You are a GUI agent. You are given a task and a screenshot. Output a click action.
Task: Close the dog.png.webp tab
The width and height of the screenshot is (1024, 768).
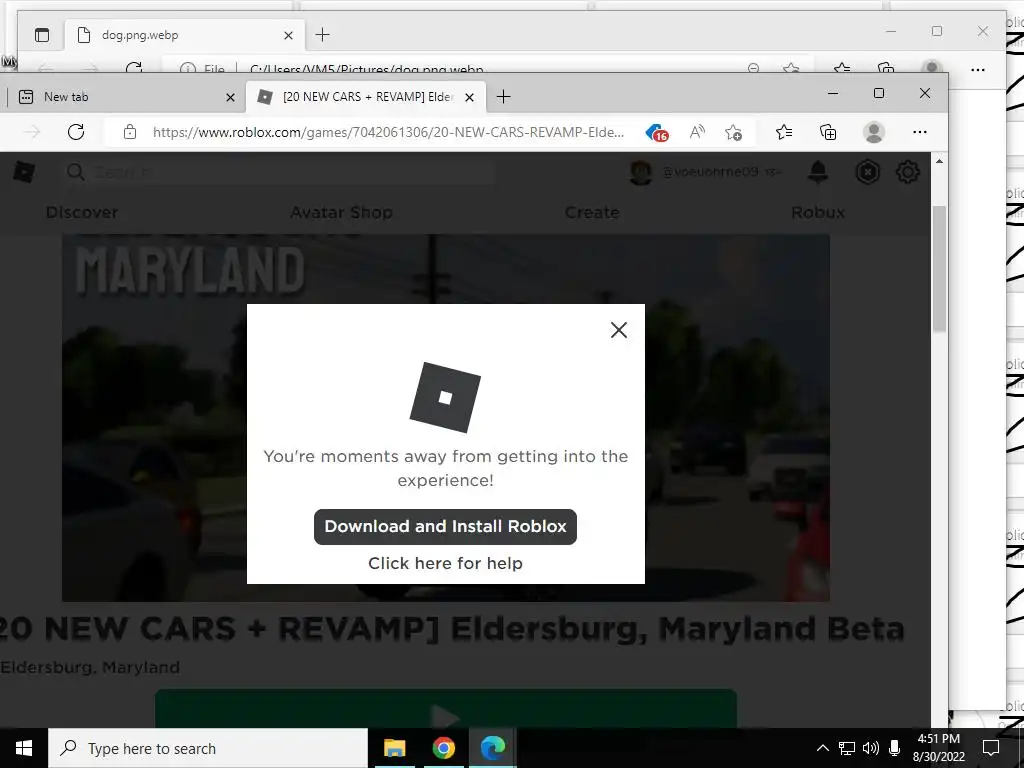pos(288,35)
